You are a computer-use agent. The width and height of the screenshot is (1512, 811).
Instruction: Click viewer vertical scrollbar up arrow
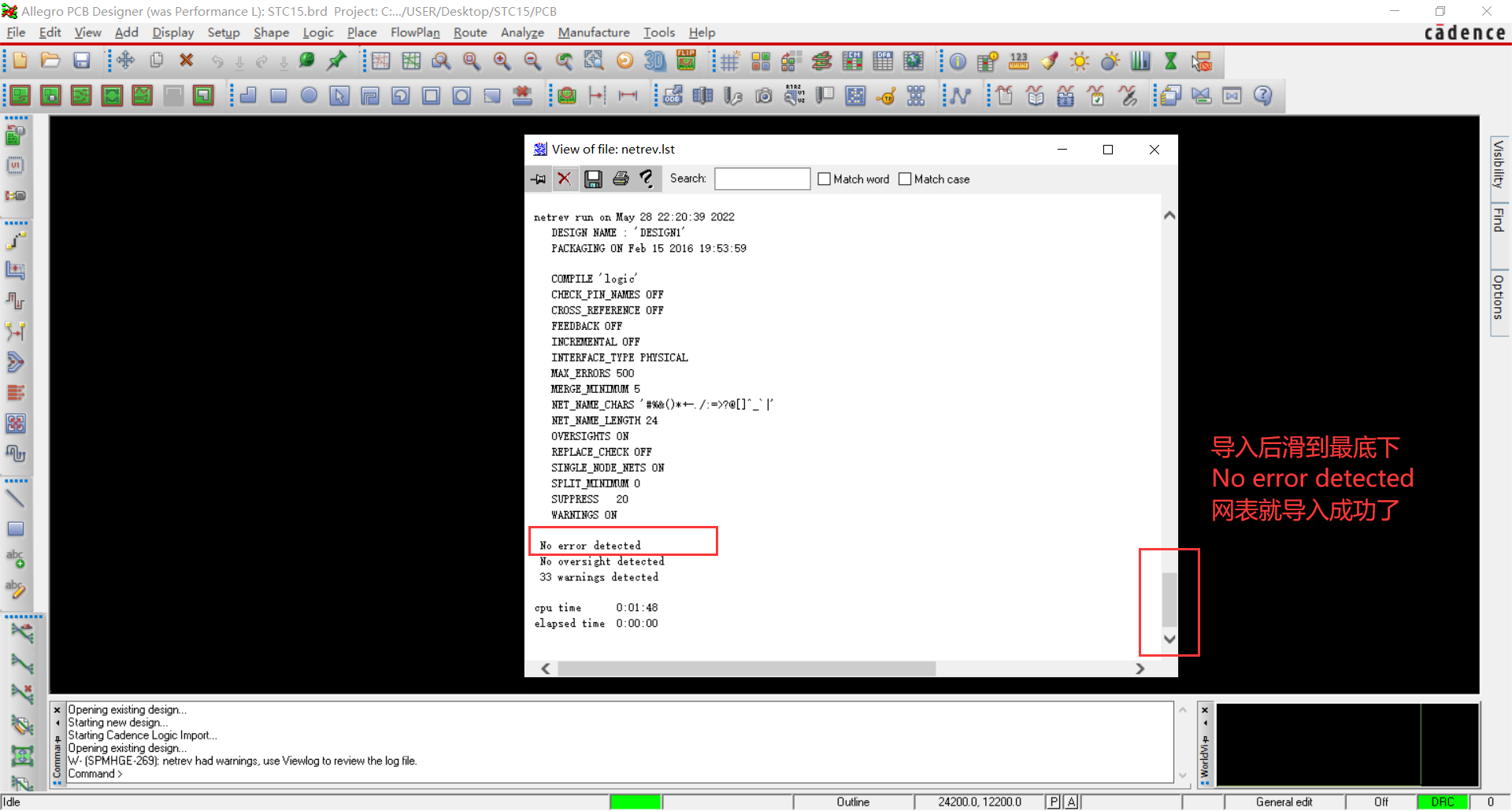pyautogui.click(x=1169, y=215)
